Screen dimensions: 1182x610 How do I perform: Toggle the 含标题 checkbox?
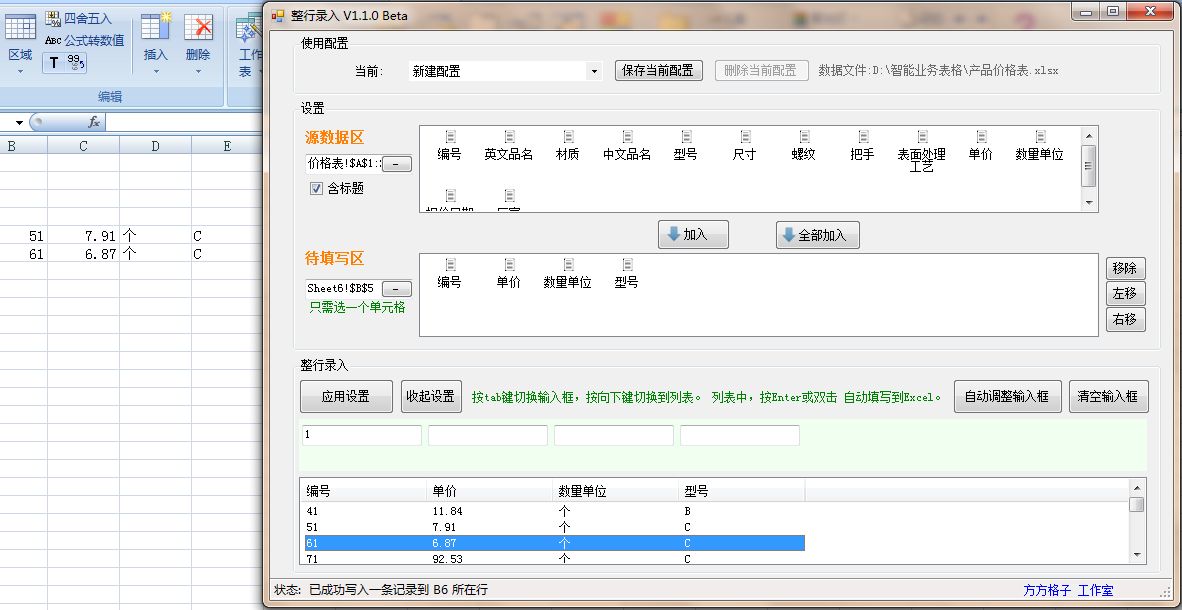pos(316,188)
